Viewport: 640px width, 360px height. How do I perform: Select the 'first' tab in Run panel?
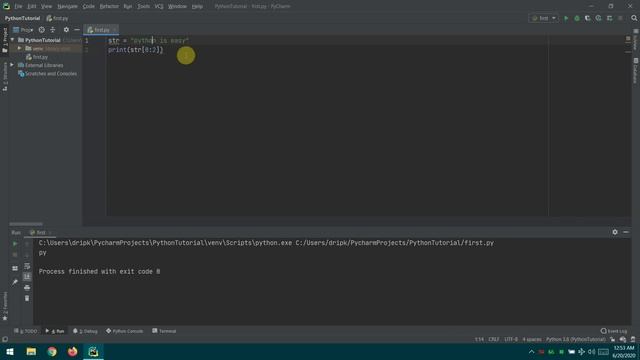40,232
